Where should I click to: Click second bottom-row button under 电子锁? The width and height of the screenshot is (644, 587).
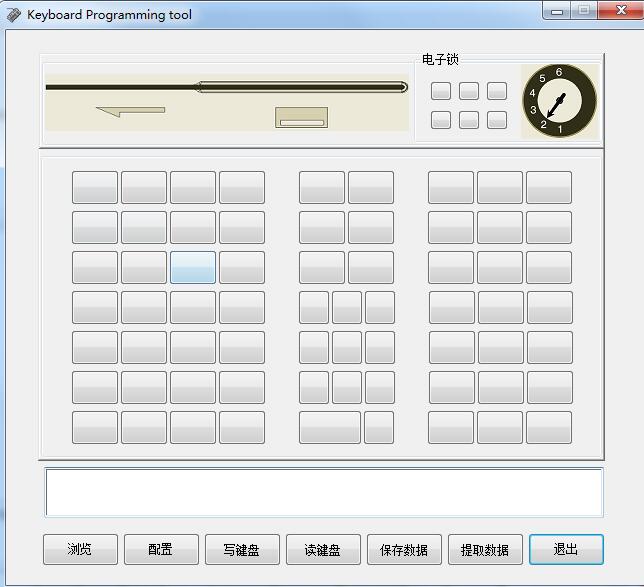(469, 120)
